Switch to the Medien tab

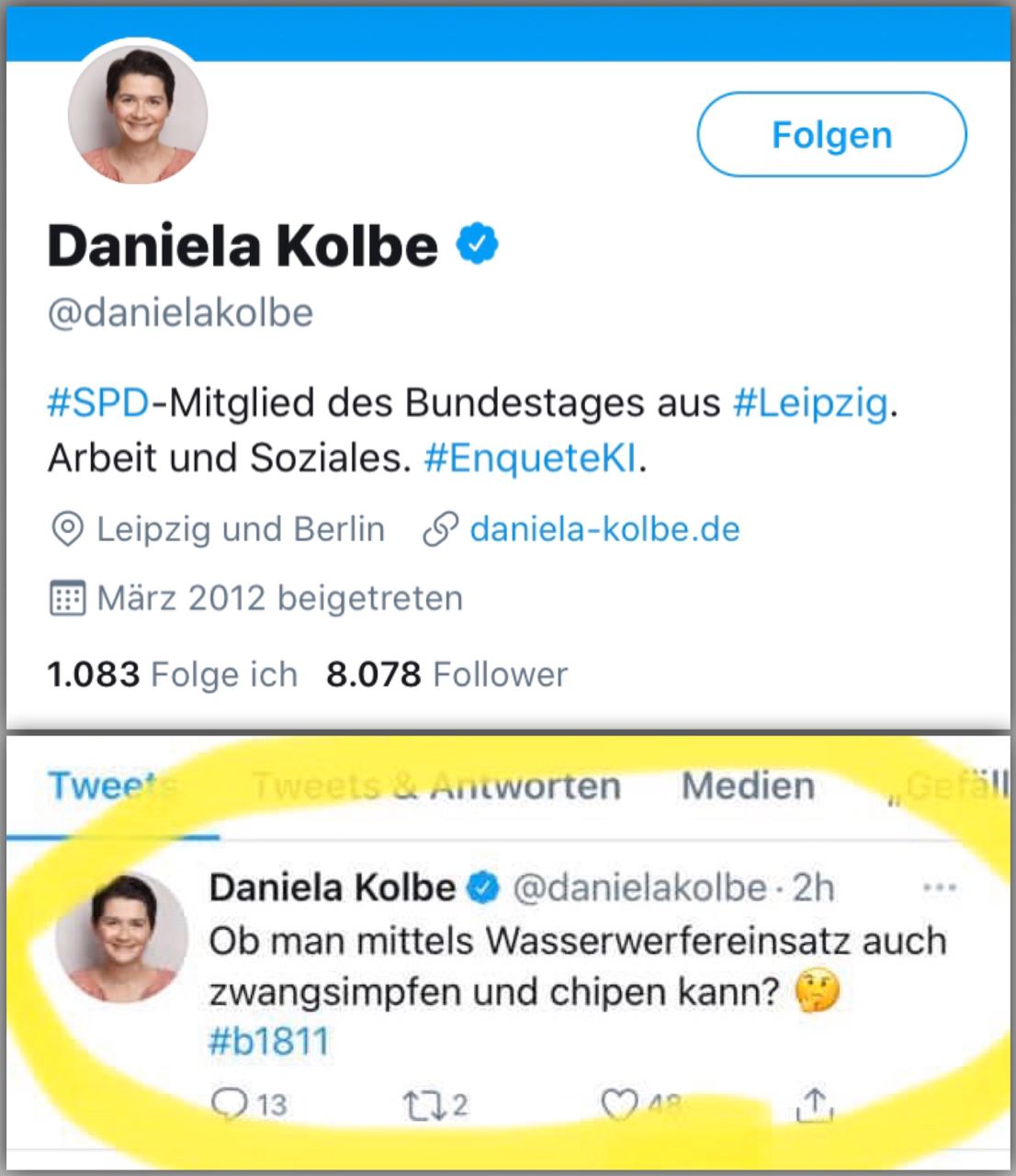coord(748,786)
